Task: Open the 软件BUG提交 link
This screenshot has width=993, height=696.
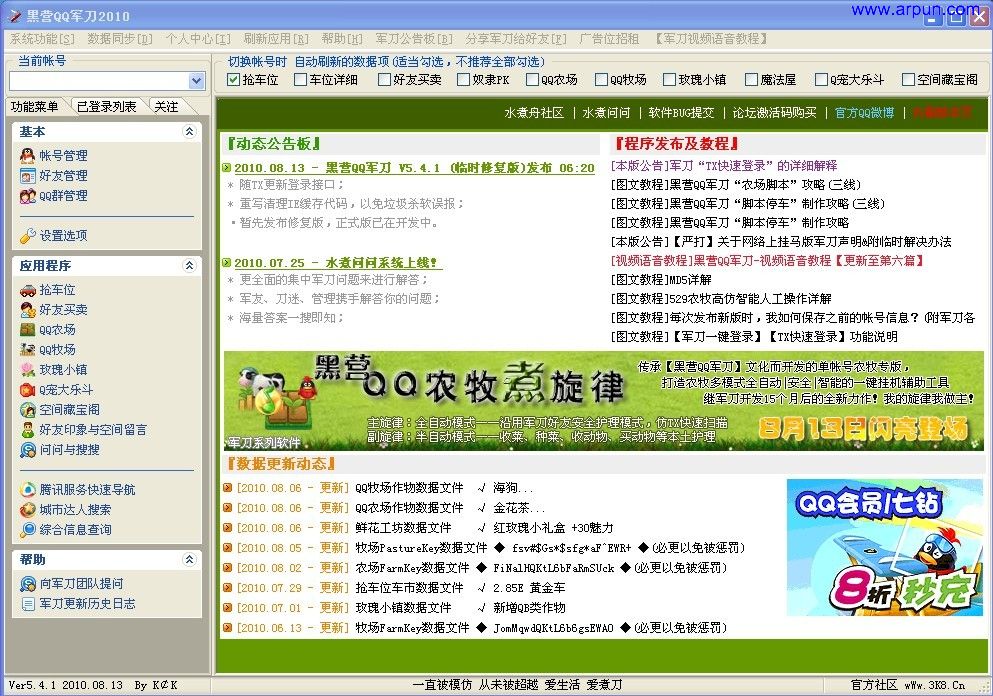Action: click(681, 113)
